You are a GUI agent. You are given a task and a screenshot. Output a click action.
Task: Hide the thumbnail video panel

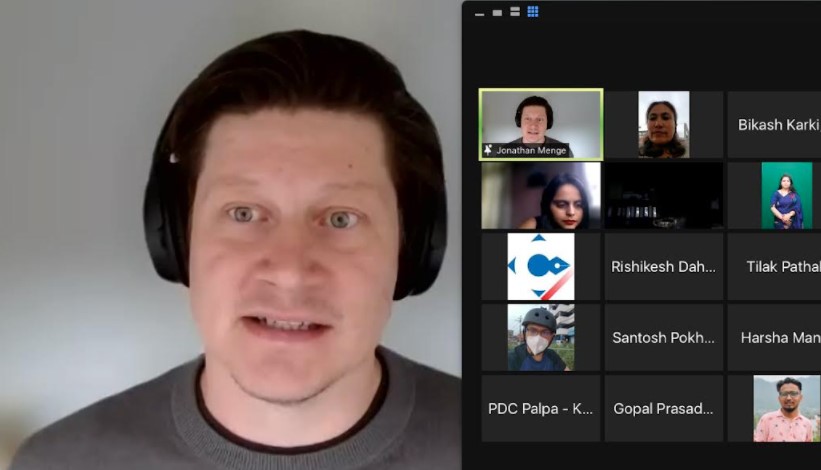coord(480,13)
